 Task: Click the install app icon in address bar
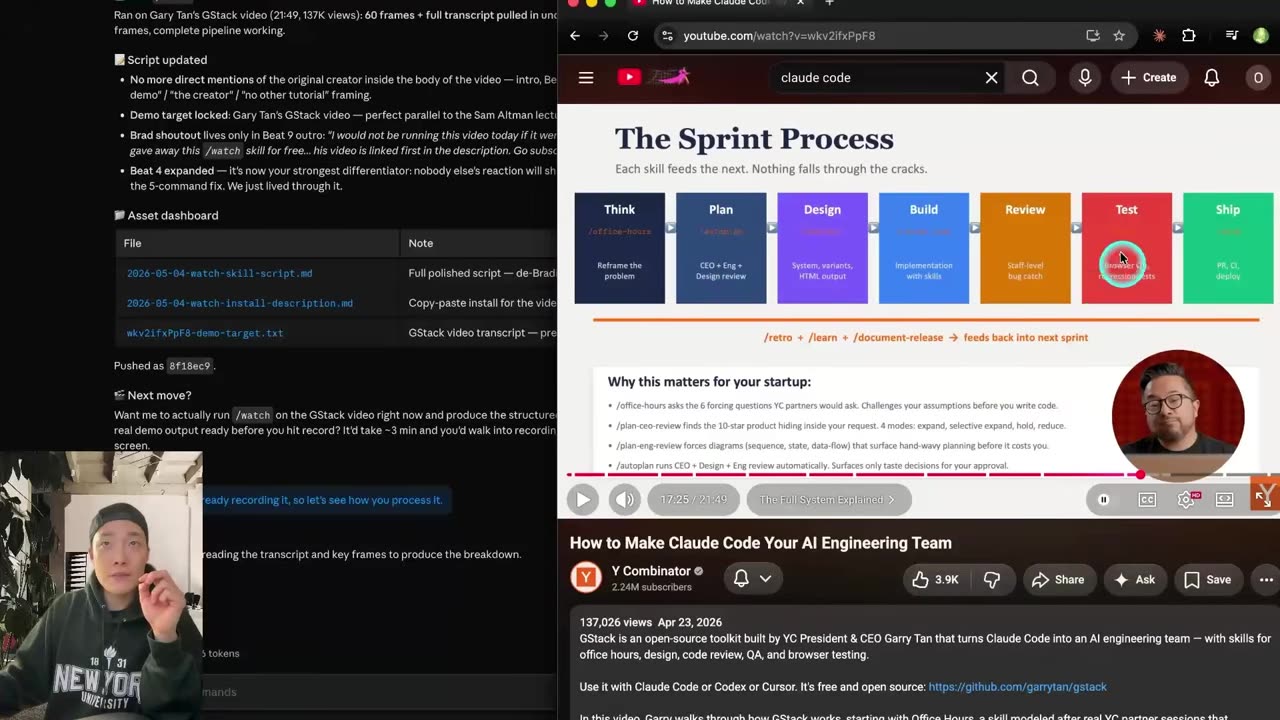1093,36
